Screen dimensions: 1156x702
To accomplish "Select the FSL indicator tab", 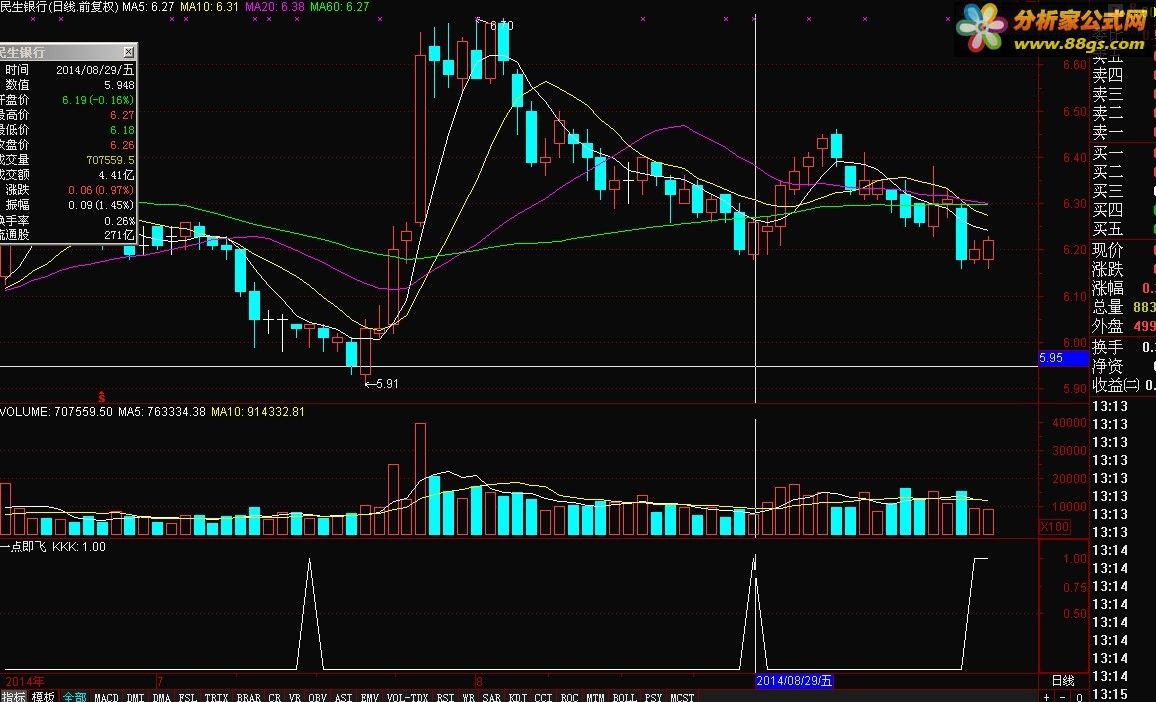I will coord(188,697).
